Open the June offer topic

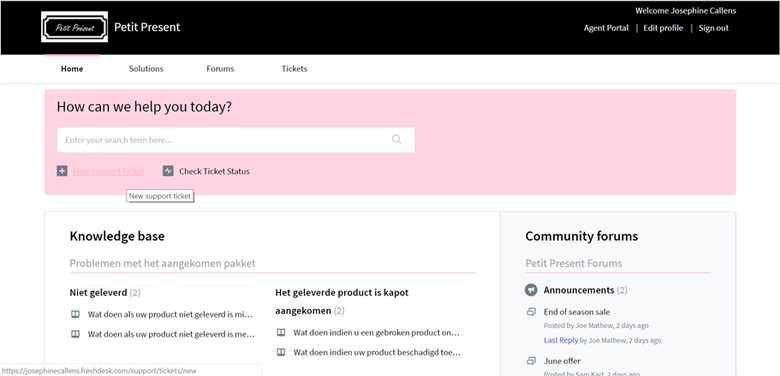pos(562,361)
